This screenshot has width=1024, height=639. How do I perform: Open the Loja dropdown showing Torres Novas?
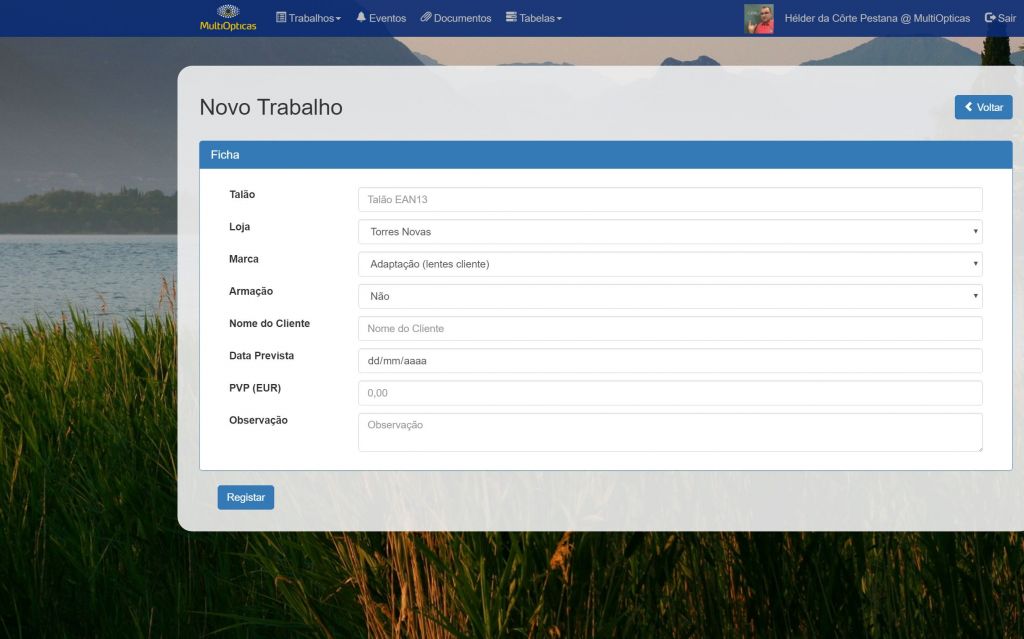pos(670,232)
